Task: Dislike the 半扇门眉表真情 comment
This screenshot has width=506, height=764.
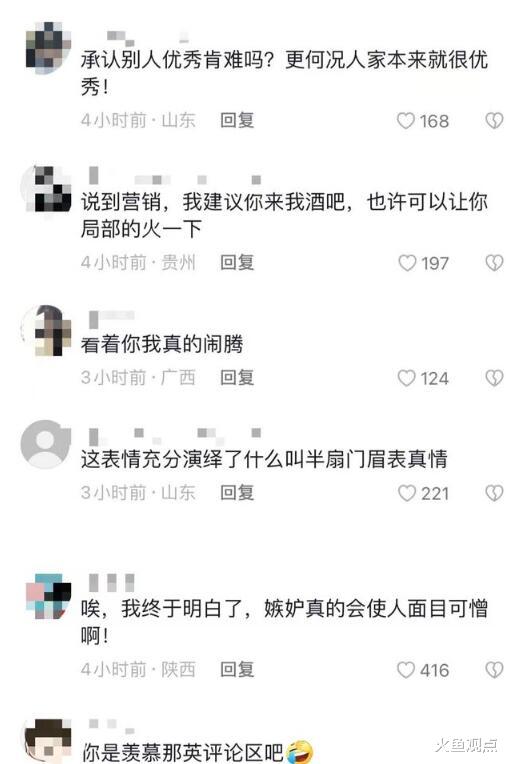Action: click(494, 493)
